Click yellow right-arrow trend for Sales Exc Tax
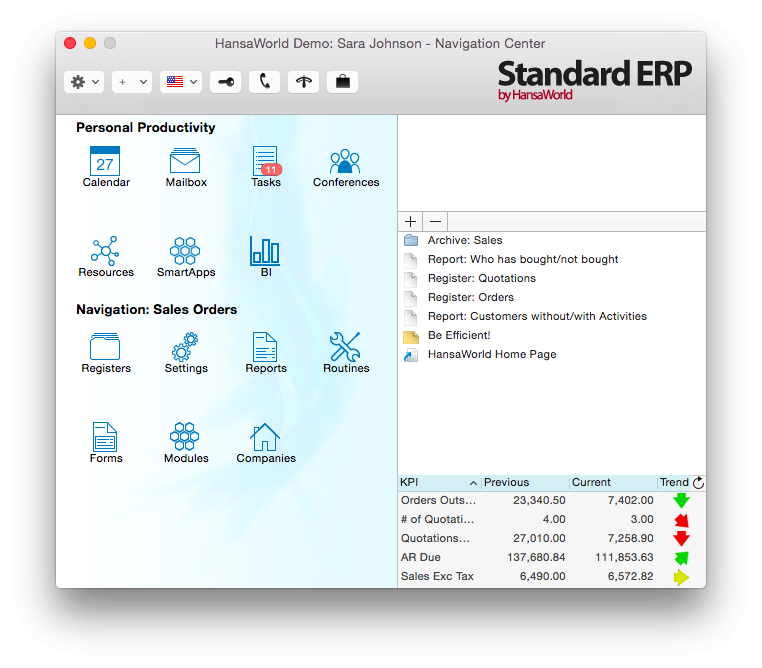762x668 pixels. 681,577
